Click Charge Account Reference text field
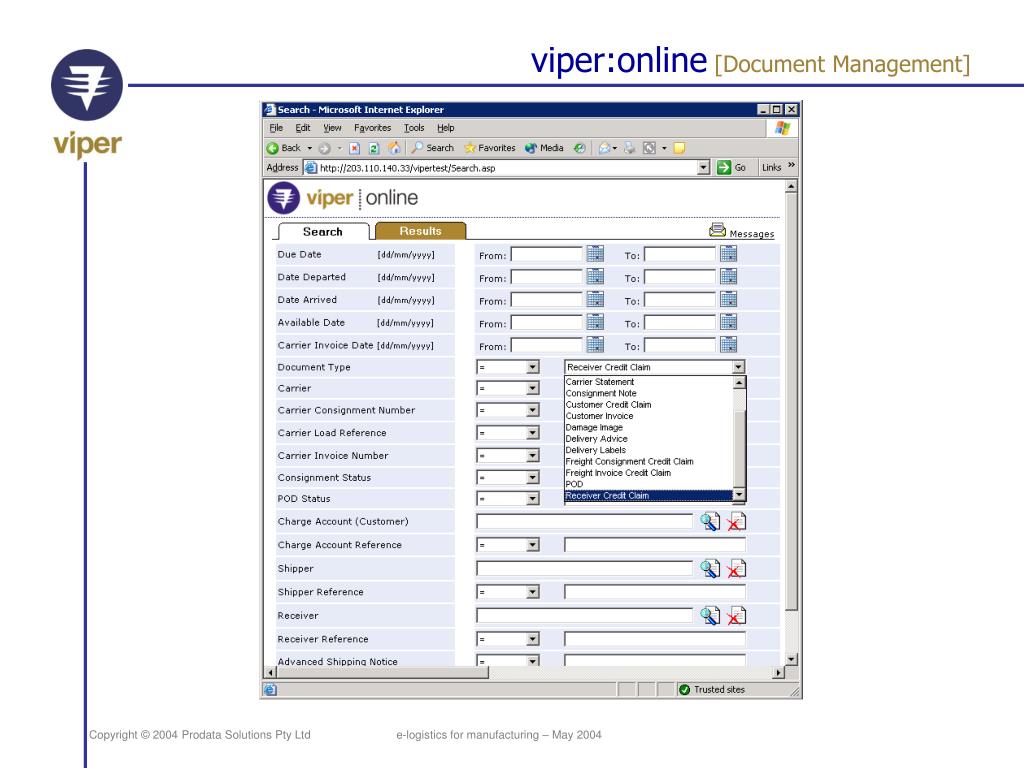This screenshot has width=1024, height=768. pos(654,545)
